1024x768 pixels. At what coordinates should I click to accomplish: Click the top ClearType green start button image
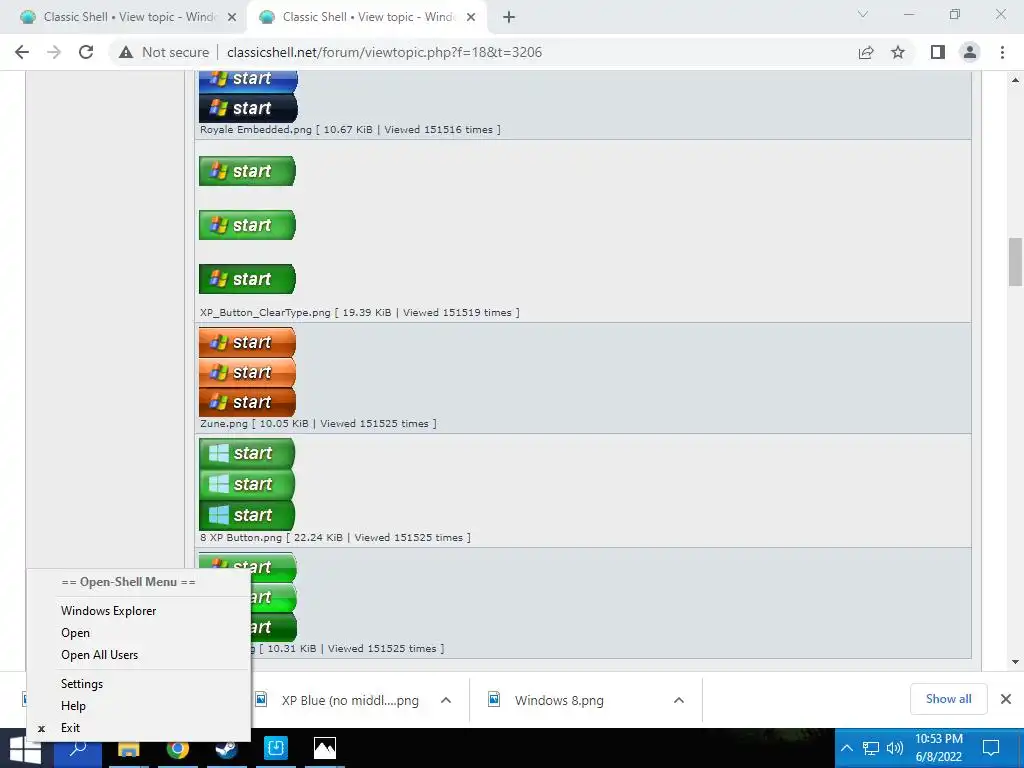(x=248, y=170)
